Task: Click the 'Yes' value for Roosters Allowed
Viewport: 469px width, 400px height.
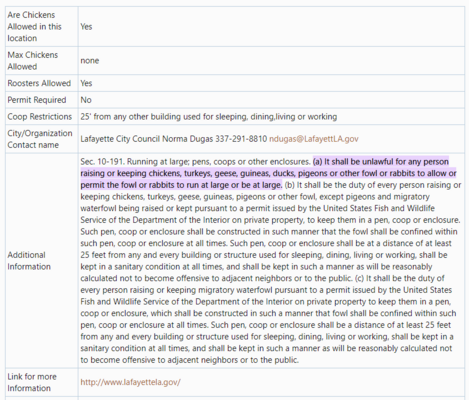Action: click(x=86, y=83)
